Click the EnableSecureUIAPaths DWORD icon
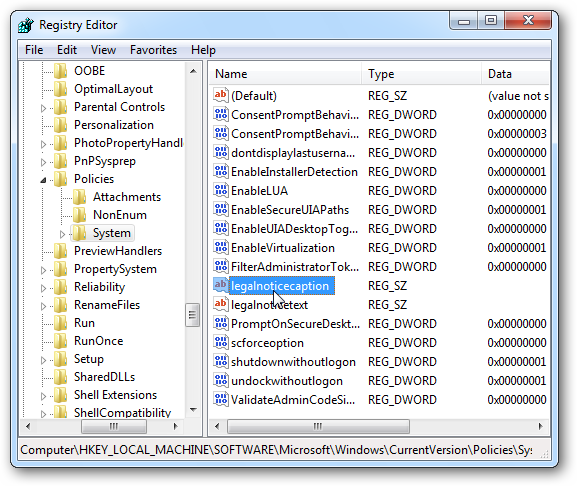Viewport: 577px width, 486px height. (220, 209)
